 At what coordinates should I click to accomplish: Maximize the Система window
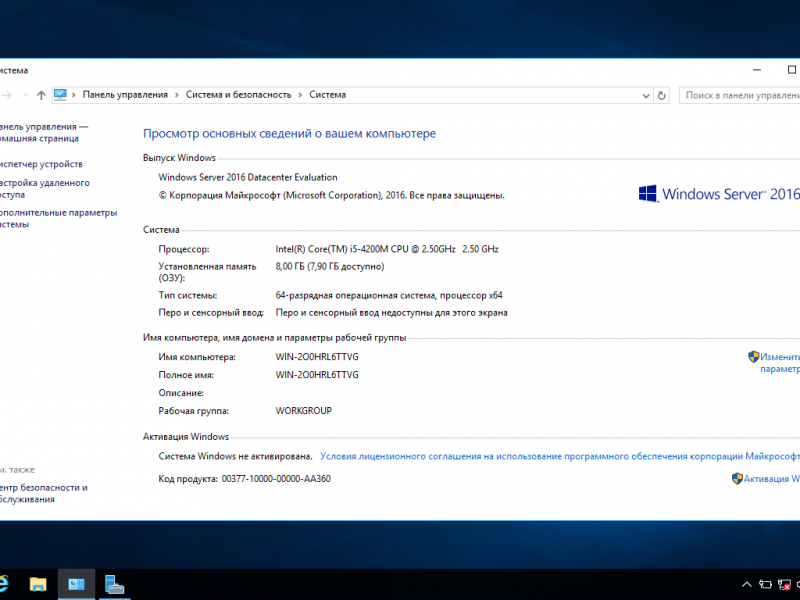point(791,70)
